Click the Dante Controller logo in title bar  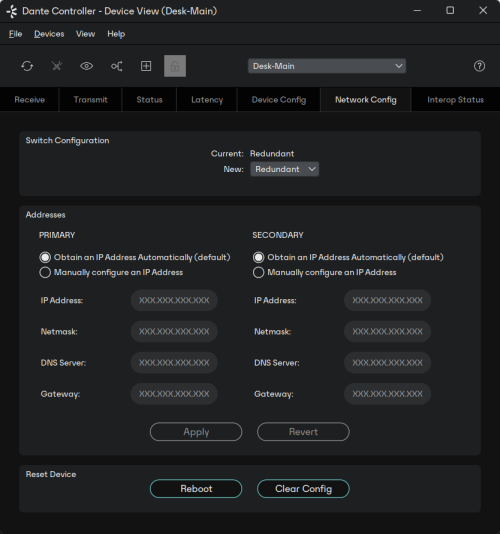click(12, 11)
